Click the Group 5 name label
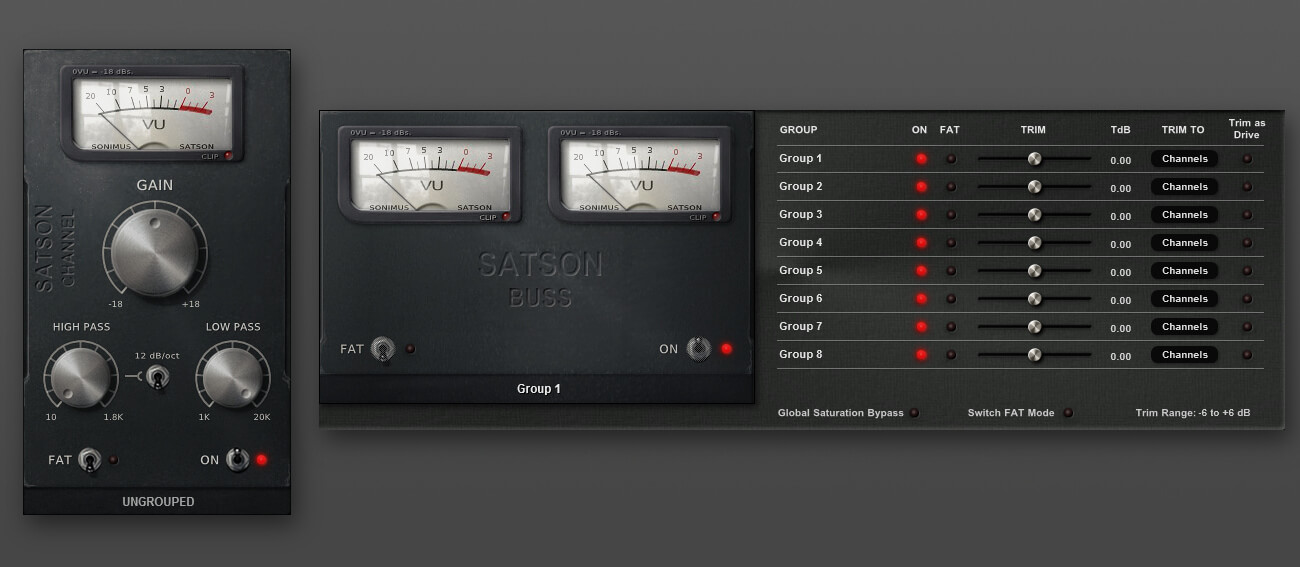Viewport: 1300px width, 567px height. pyautogui.click(x=801, y=271)
